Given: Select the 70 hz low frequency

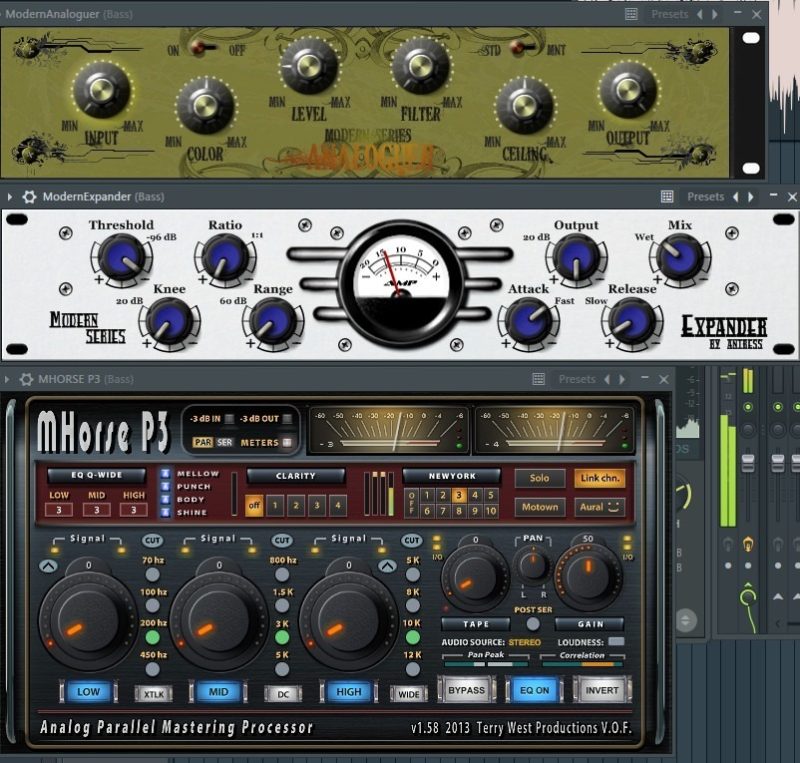Looking at the screenshot, I should [153, 575].
